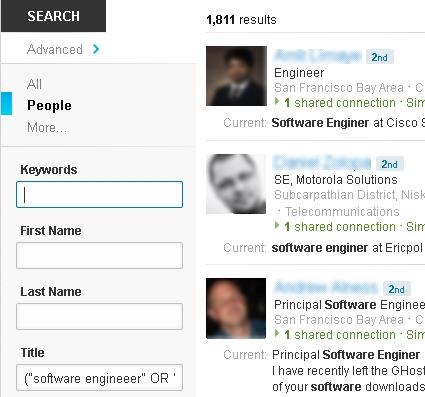Select the People search category
425x397 pixels.
[49, 105]
